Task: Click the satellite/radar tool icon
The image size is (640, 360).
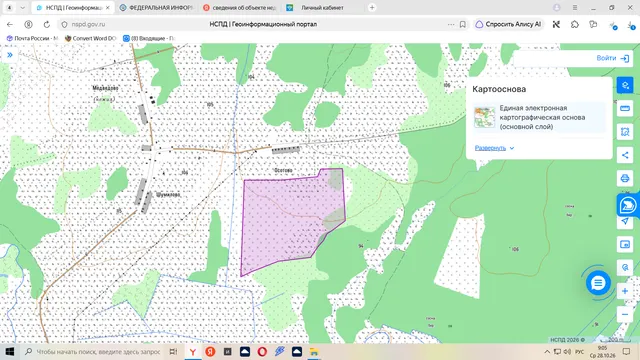Action: tap(625, 268)
